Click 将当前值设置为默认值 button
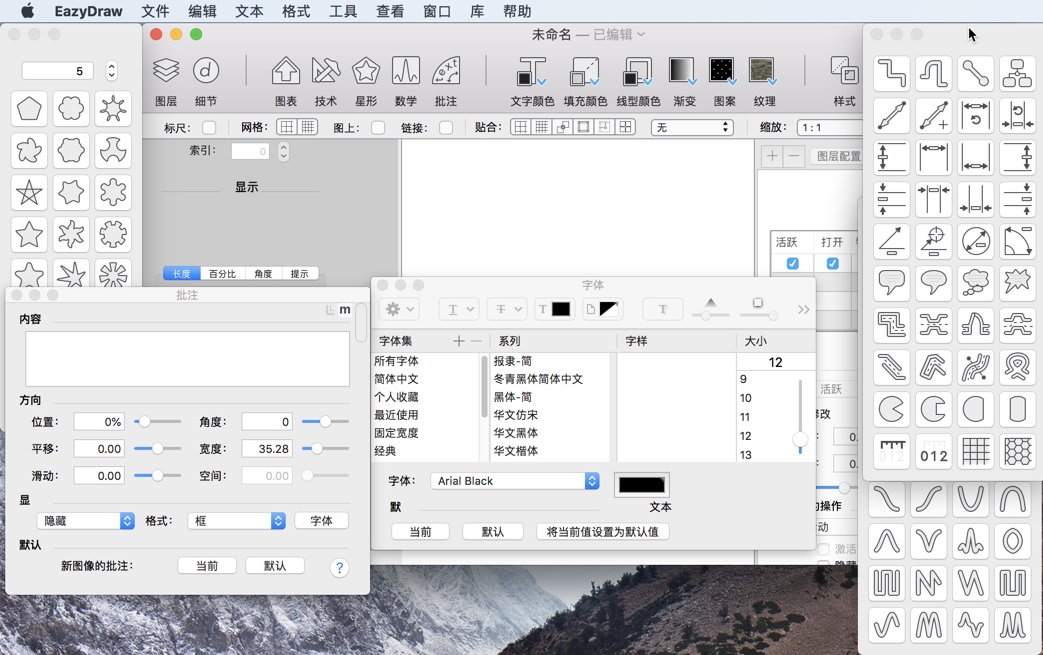 602,532
